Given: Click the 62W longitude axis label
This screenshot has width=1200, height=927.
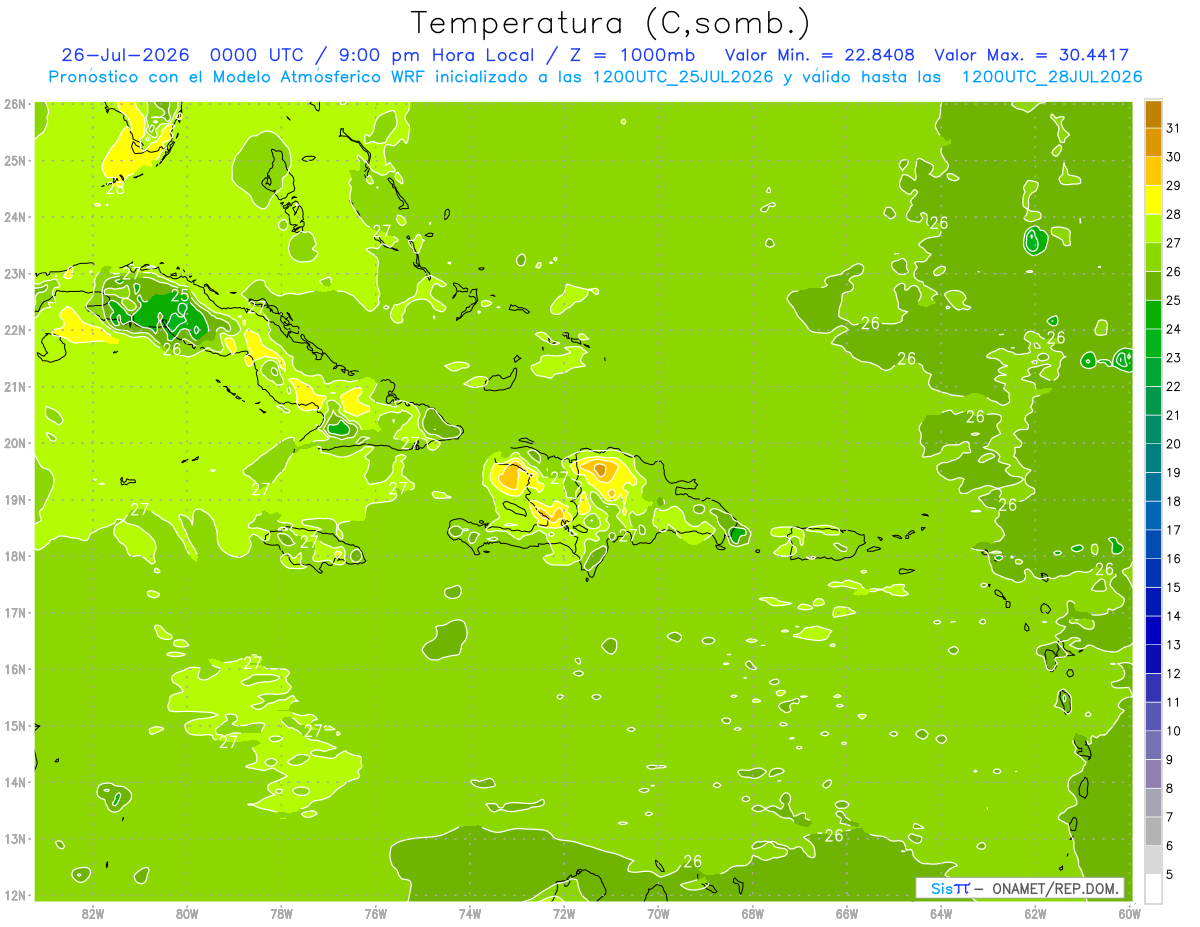Looking at the screenshot, I should pos(1035,912).
